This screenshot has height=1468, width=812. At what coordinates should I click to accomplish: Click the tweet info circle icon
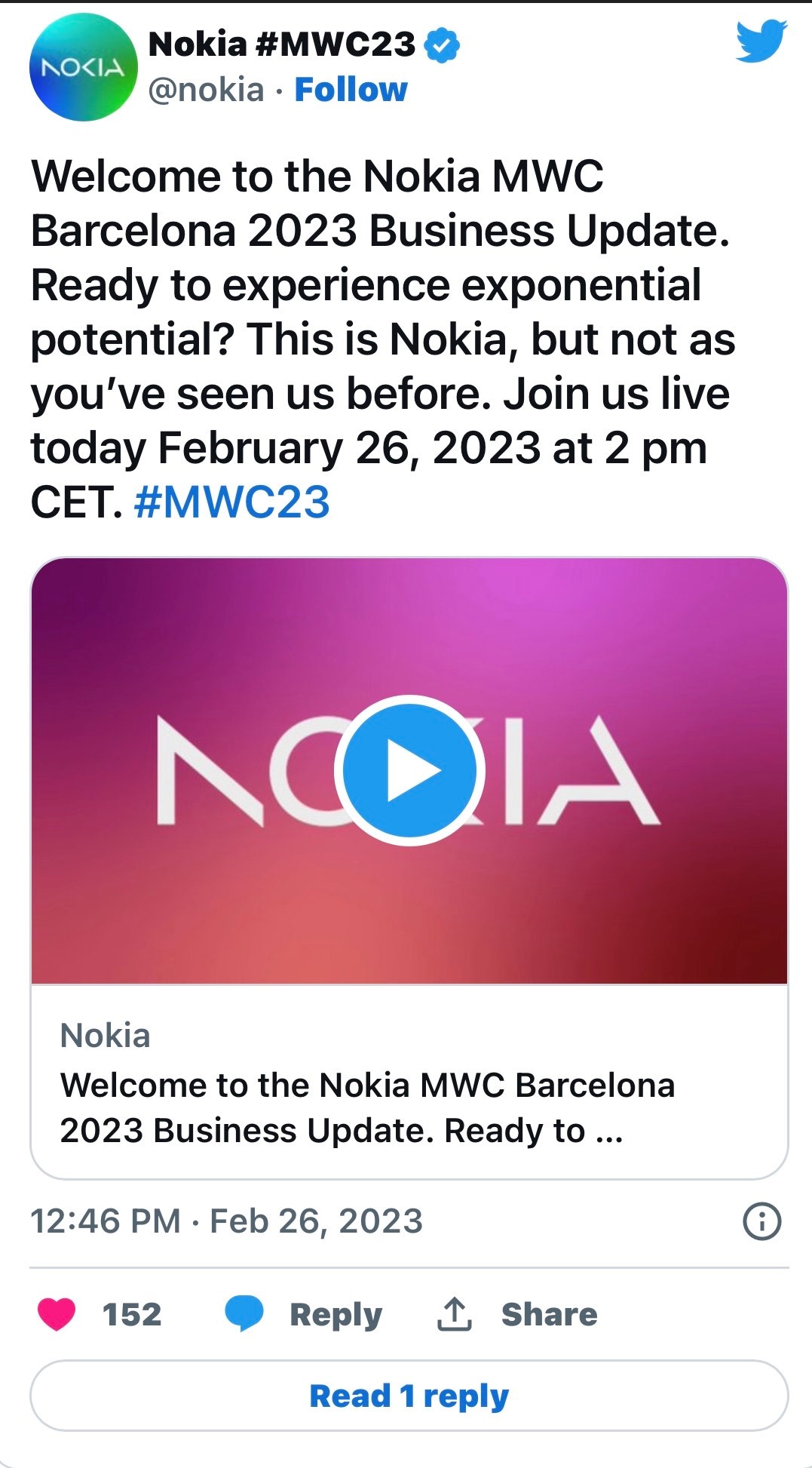762,1221
